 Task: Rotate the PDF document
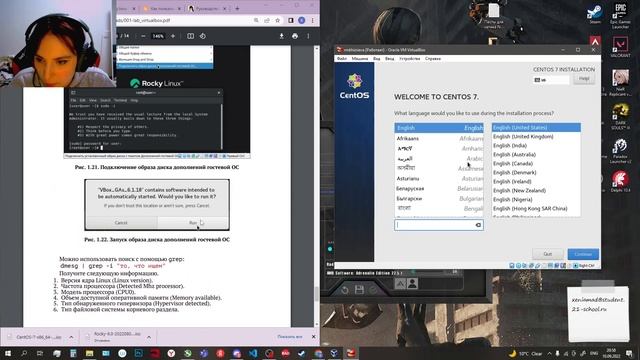(x=203, y=36)
